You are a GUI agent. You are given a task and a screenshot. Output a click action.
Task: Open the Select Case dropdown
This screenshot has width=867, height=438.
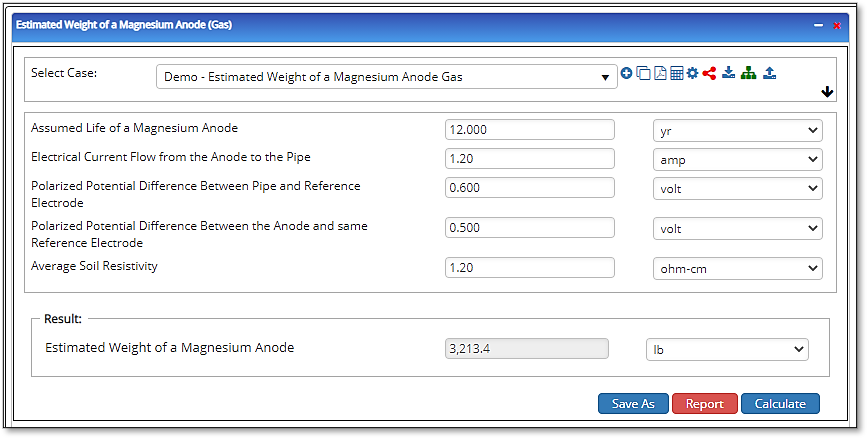coord(387,77)
